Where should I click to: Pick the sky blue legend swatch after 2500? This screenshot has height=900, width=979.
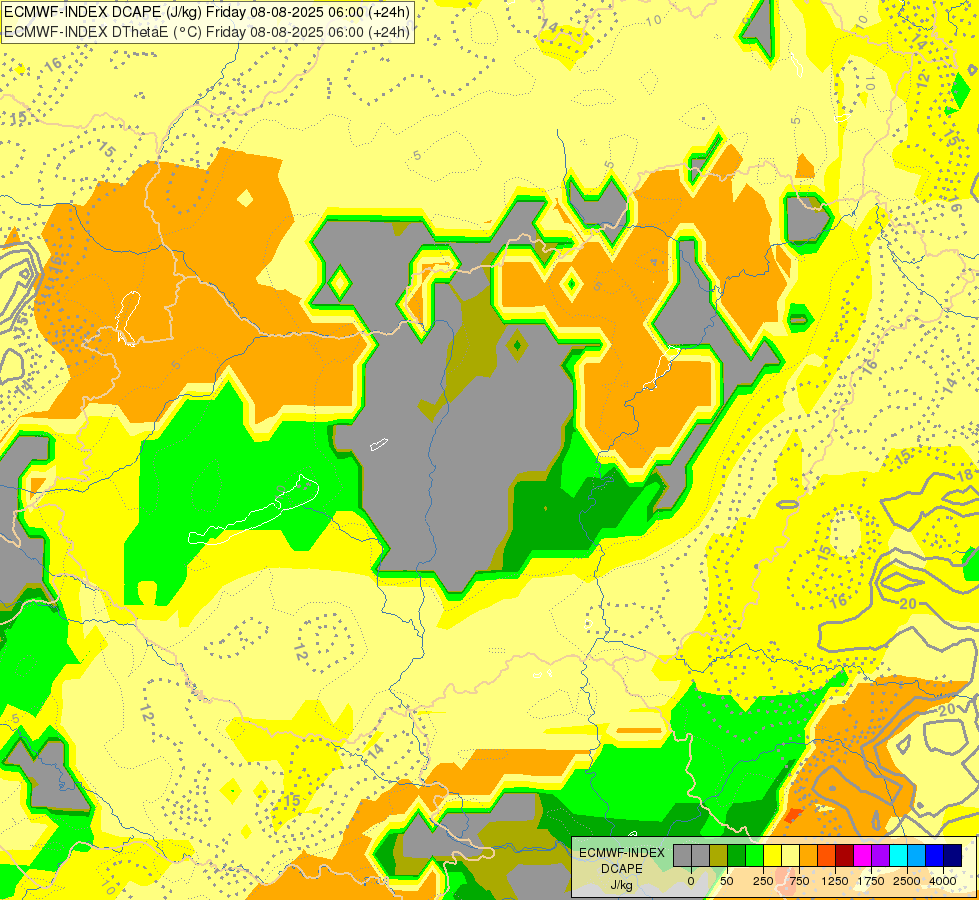917,855
